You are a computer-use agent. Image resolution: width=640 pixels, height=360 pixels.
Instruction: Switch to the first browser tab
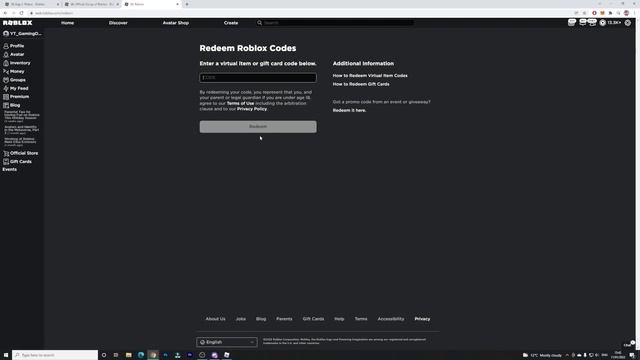(x=31, y=4)
